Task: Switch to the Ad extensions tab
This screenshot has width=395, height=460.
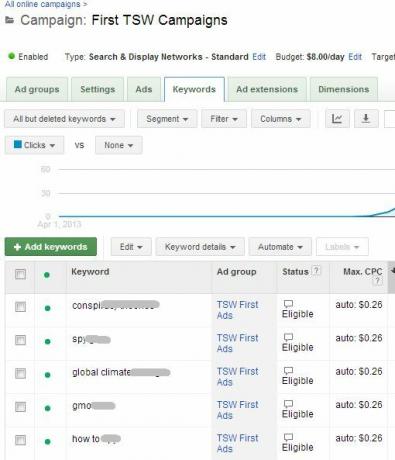Action: tap(267, 89)
